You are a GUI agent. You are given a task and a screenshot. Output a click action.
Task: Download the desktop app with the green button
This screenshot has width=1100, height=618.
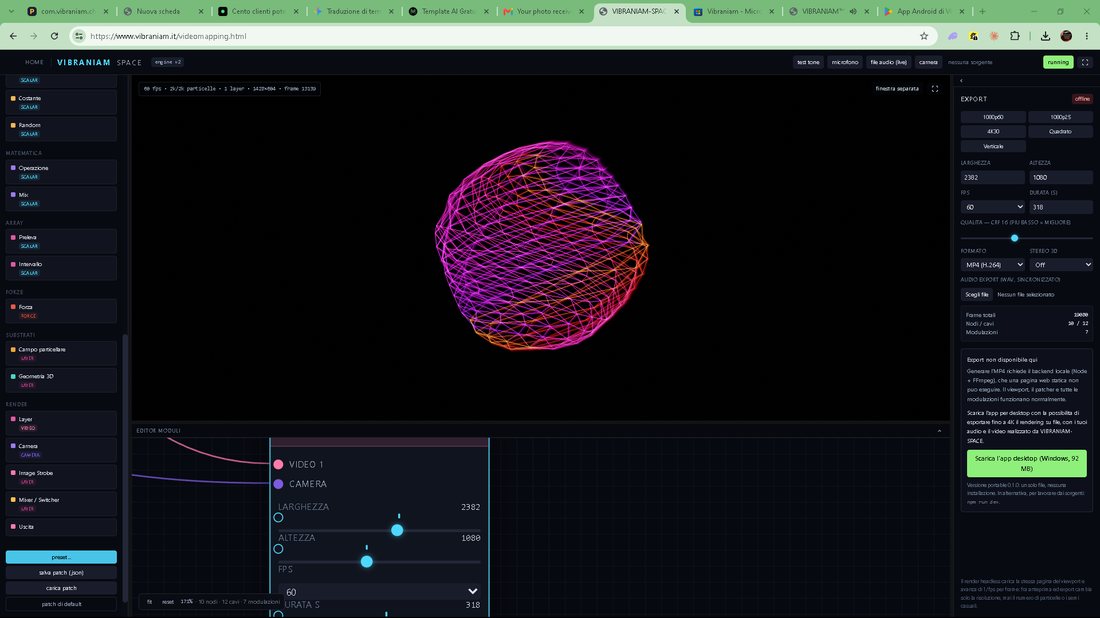tap(1026, 463)
